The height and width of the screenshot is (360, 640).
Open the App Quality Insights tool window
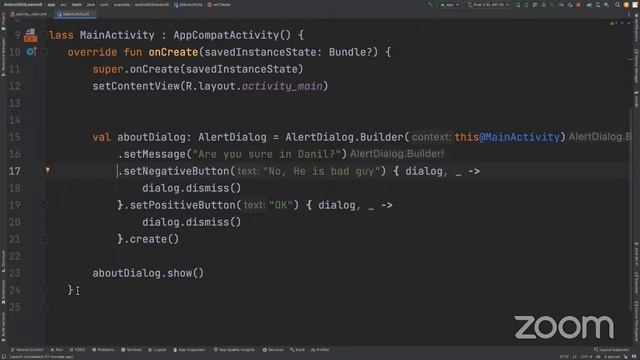point(234,350)
